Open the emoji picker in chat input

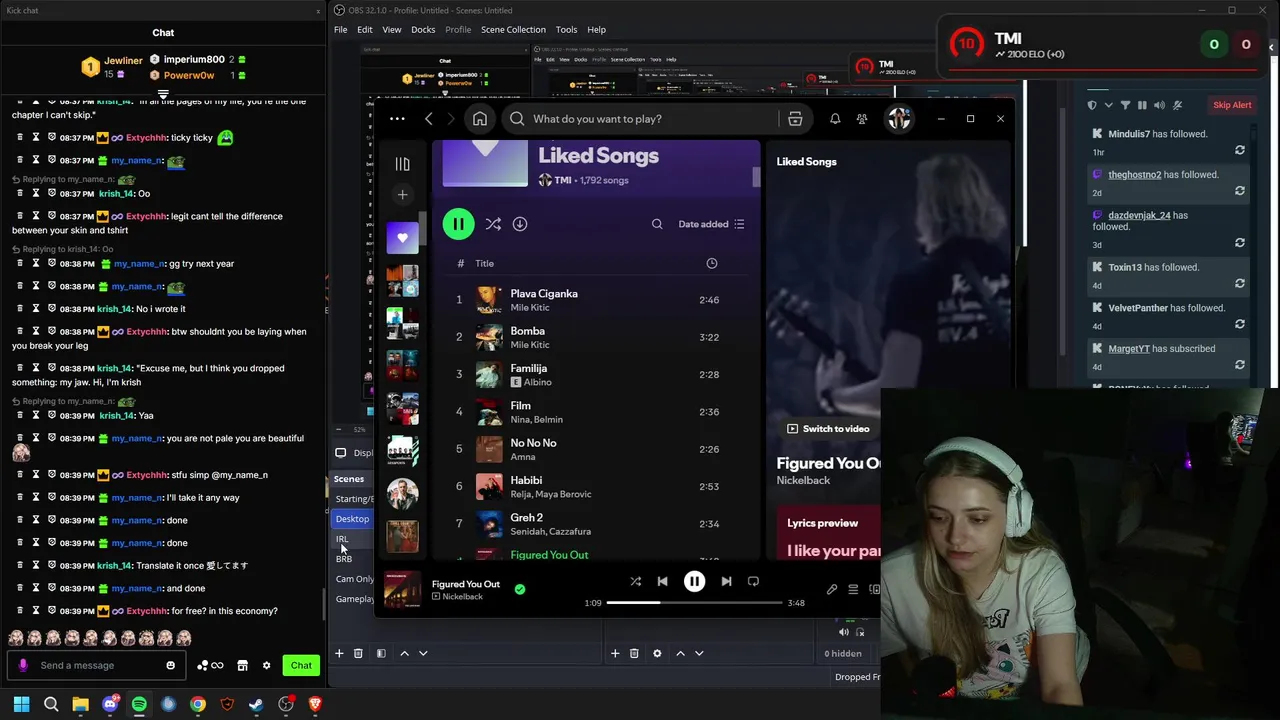pos(170,665)
